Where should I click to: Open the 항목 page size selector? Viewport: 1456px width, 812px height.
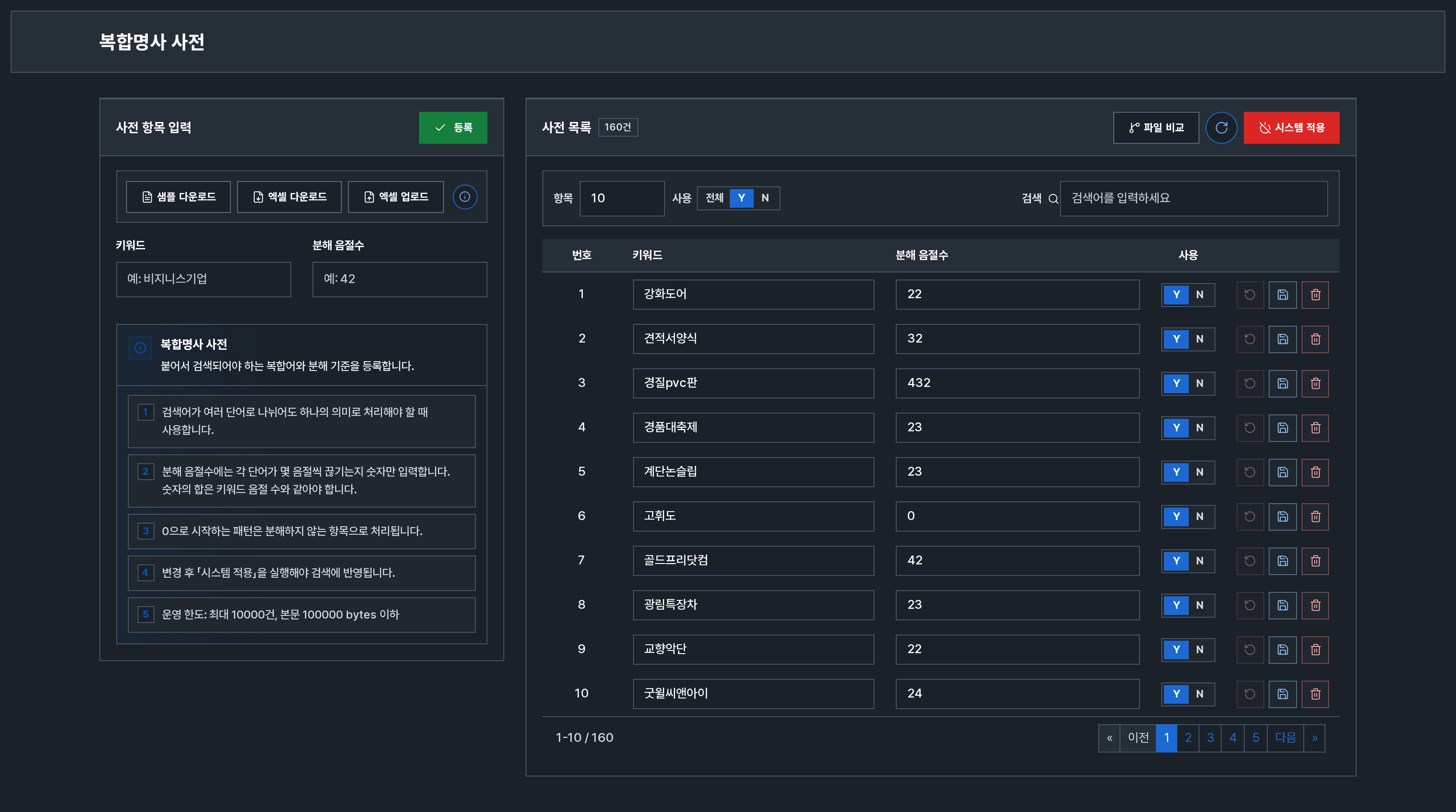[622, 198]
